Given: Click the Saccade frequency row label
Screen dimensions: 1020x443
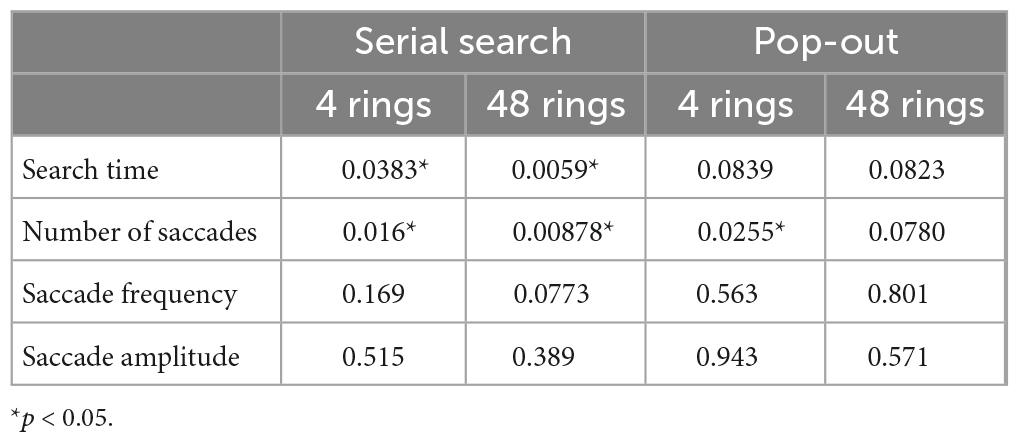Looking at the screenshot, I should point(129,294).
